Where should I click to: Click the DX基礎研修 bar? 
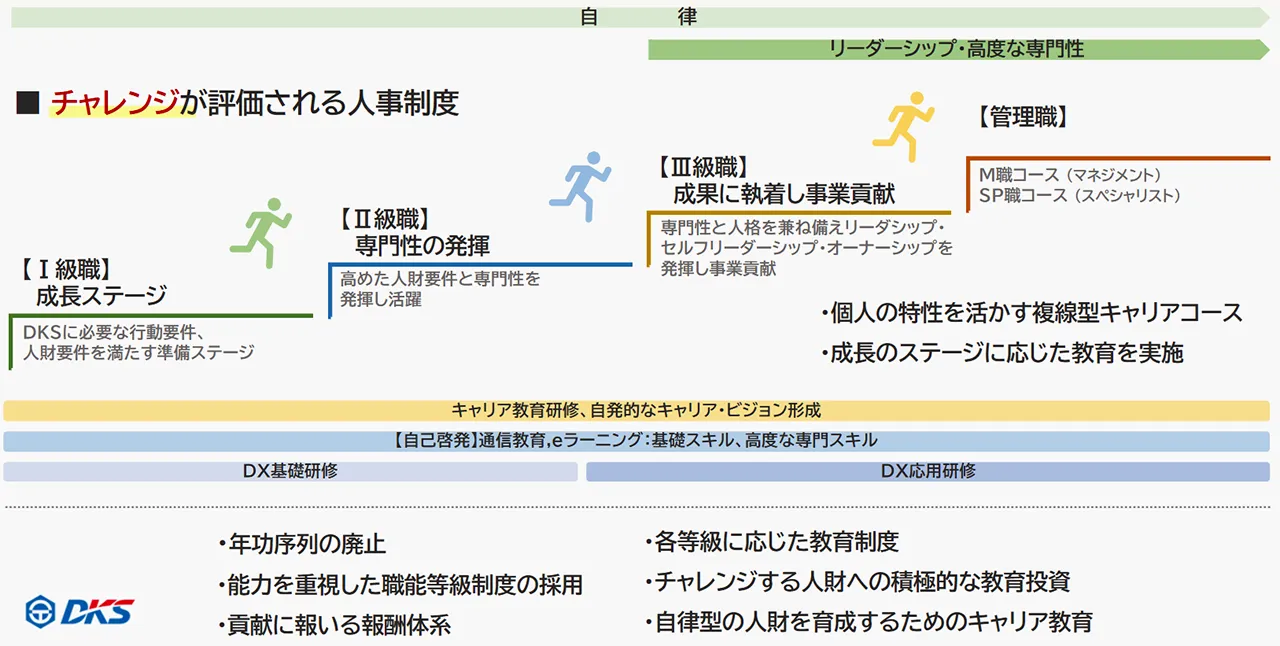pos(290,471)
